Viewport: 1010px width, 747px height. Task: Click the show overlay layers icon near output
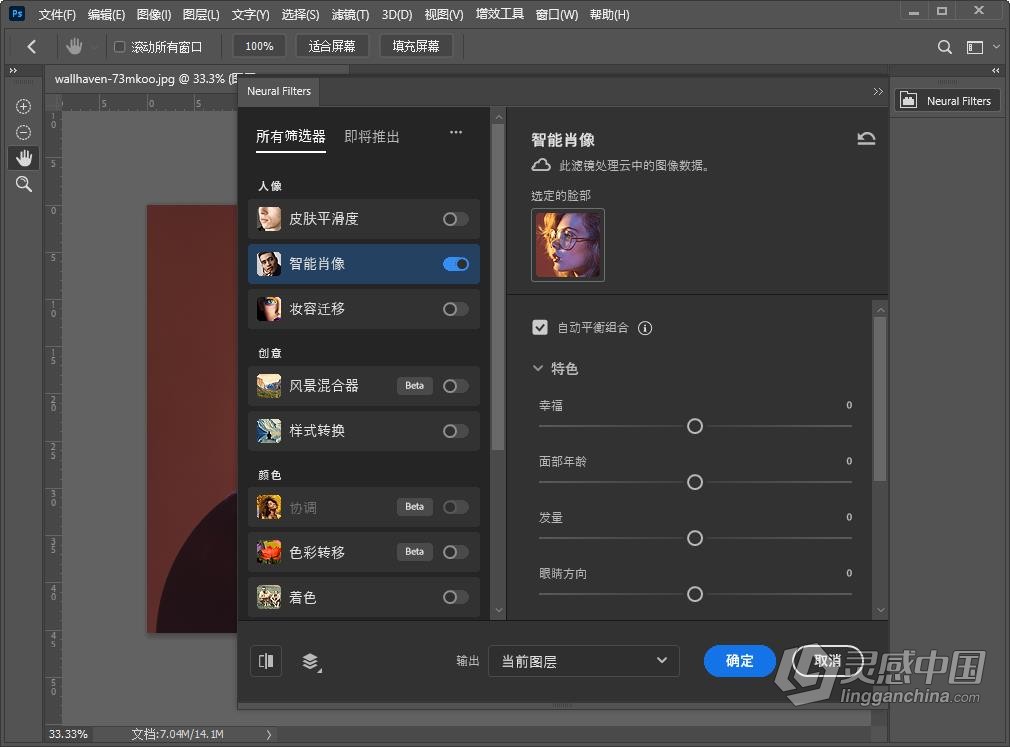click(x=309, y=661)
